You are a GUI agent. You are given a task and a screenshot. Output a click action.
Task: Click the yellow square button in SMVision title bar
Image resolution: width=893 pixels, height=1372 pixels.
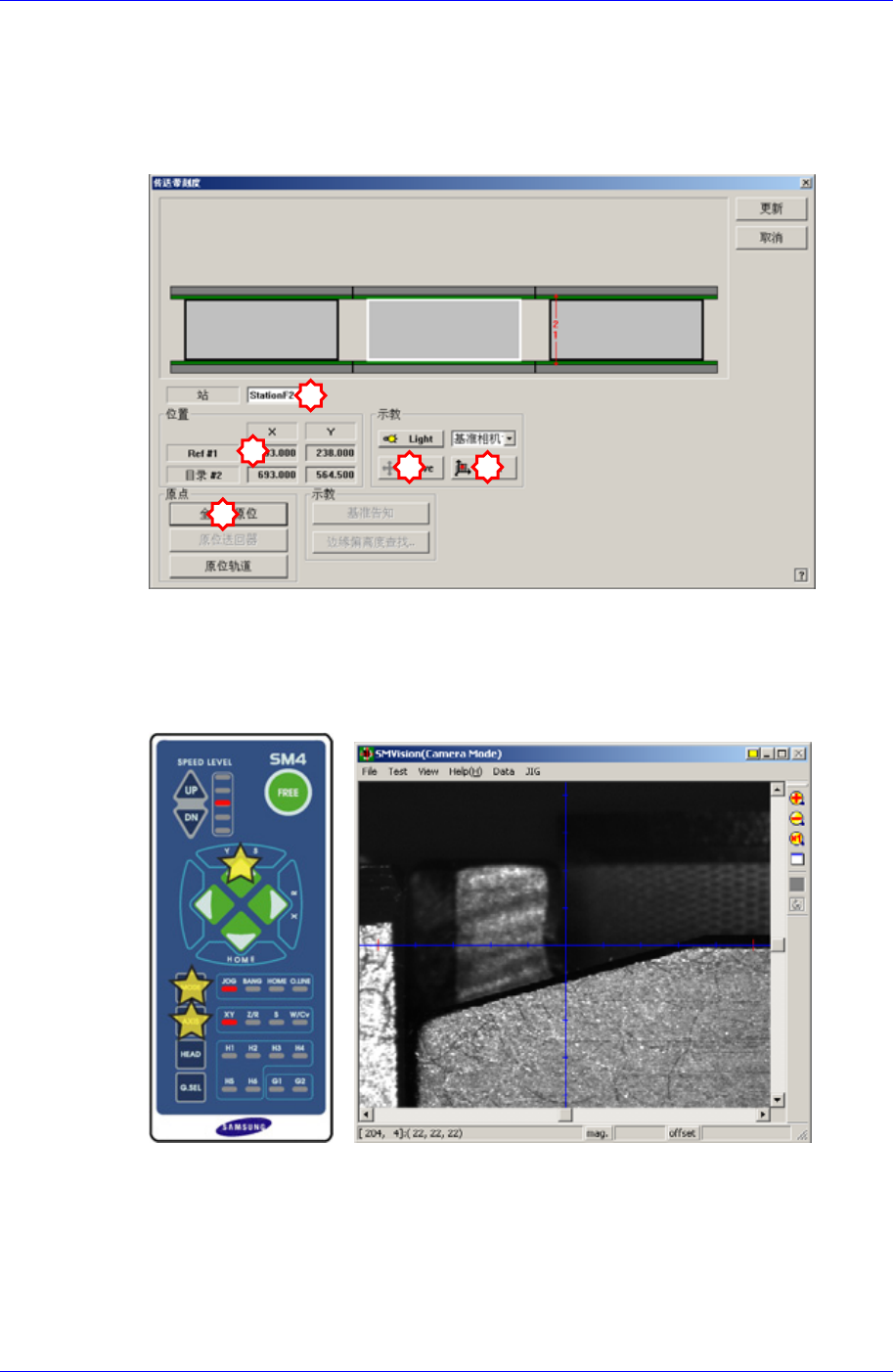753,754
